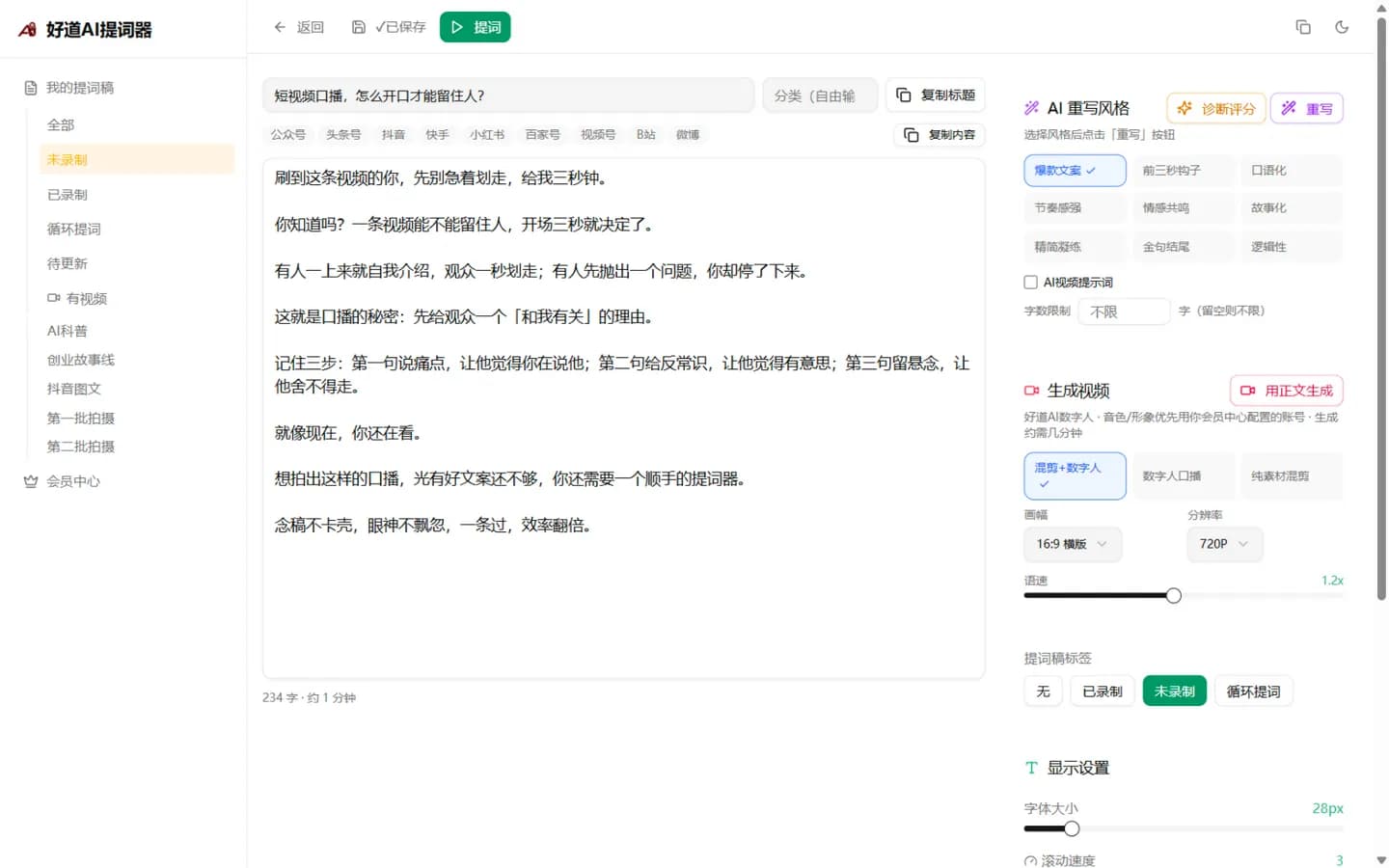This screenshot has height=868, width=1389.
Task: Choose the 纯素材混剪 video mode
Action: coord(1292,475)
